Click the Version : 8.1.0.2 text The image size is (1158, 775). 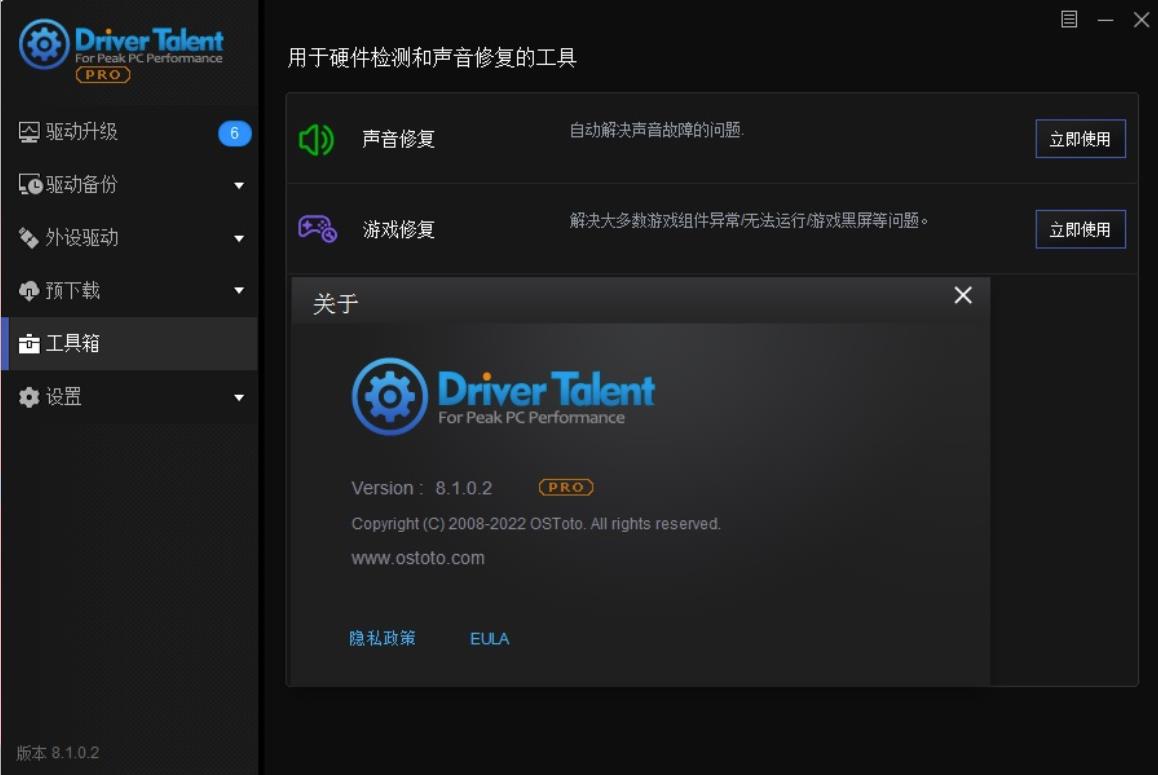click(422, 488)
